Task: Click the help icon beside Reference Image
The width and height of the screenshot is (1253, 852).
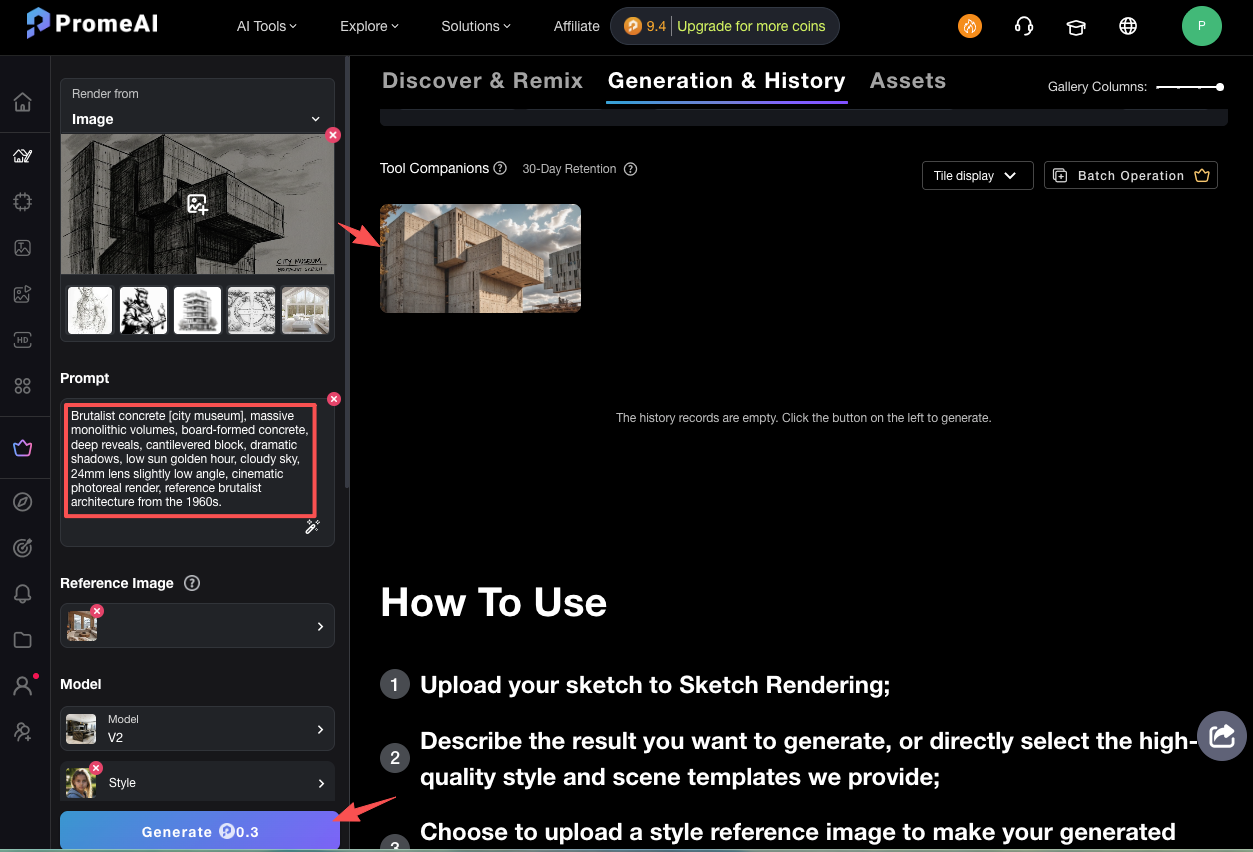Action: (192, 583)
